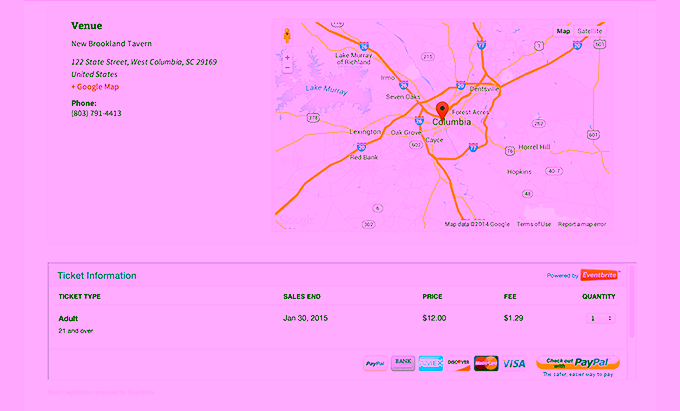The width and height of the screenshot is (680, 411).
Task: Click the Columbia city label on map
Action: coord(451,122)
